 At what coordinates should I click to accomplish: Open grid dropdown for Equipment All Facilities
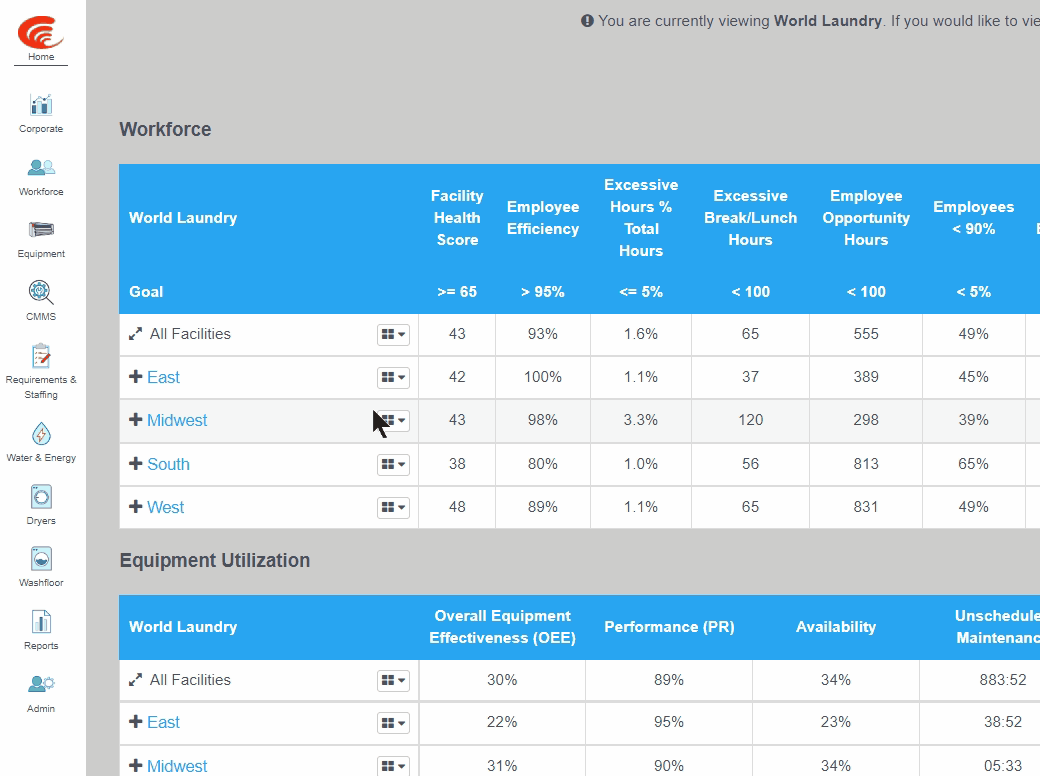393,680
